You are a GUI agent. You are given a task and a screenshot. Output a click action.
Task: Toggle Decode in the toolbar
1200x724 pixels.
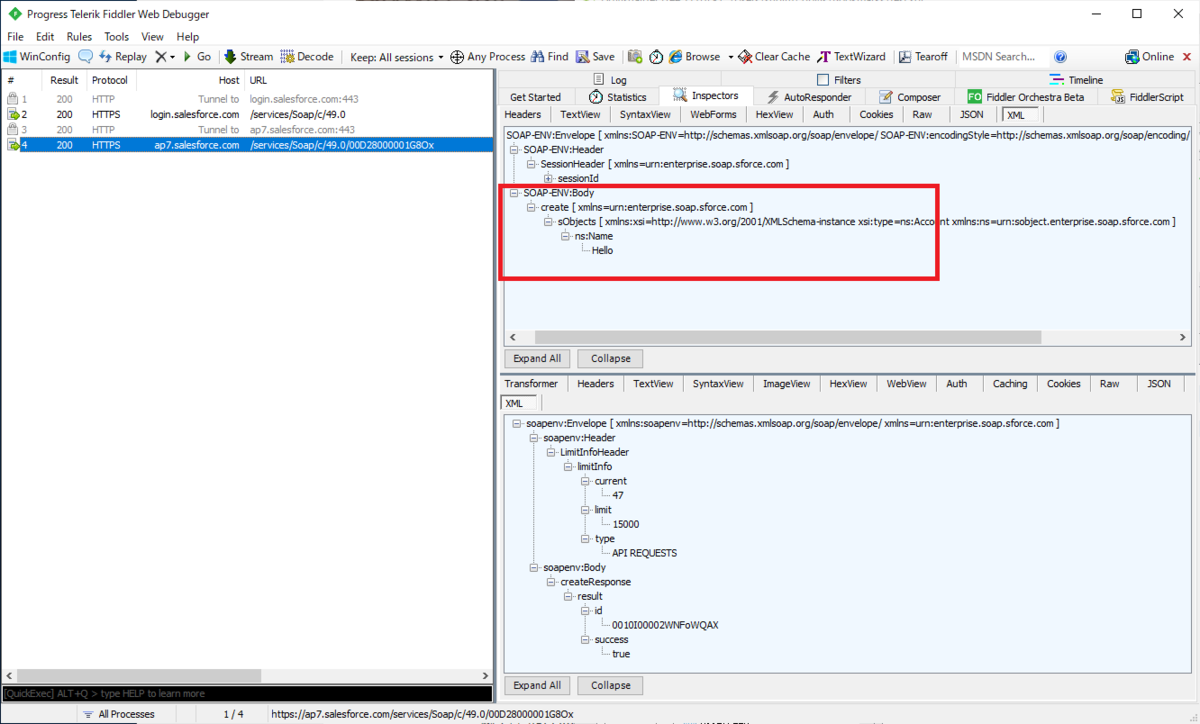(x=307, y=57)
